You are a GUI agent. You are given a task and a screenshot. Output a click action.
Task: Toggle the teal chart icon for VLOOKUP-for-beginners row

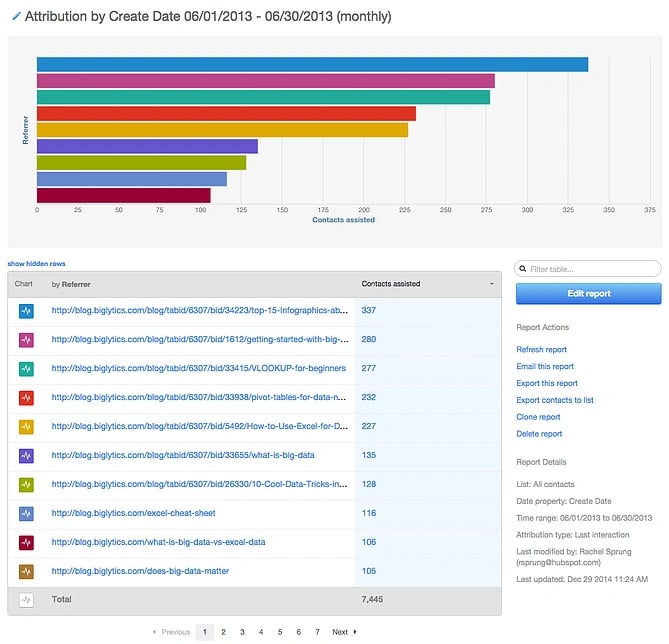pos(27,369)
